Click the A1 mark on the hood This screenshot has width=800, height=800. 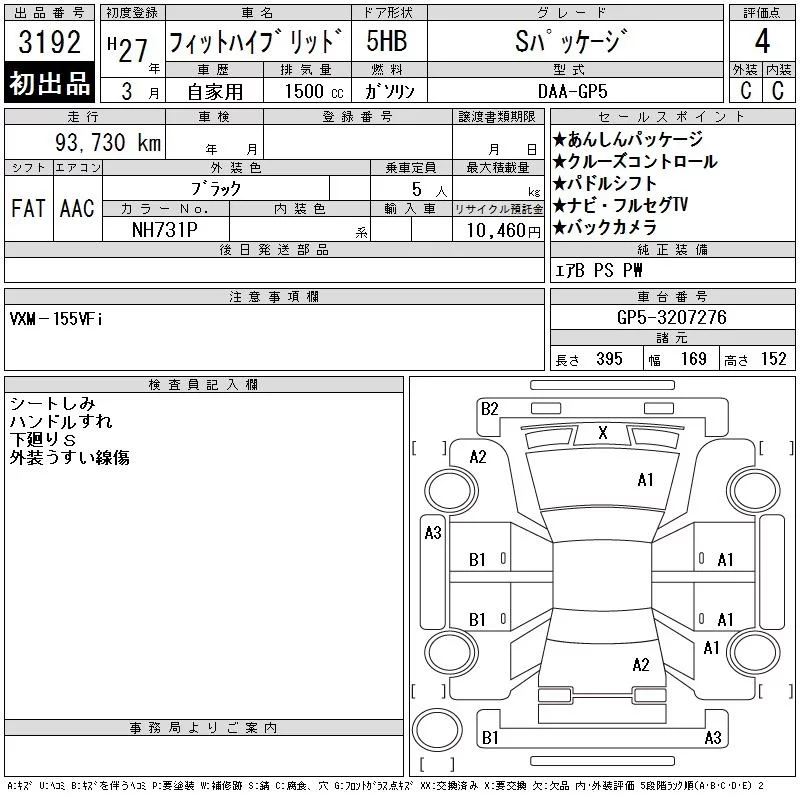coord(645,480)
